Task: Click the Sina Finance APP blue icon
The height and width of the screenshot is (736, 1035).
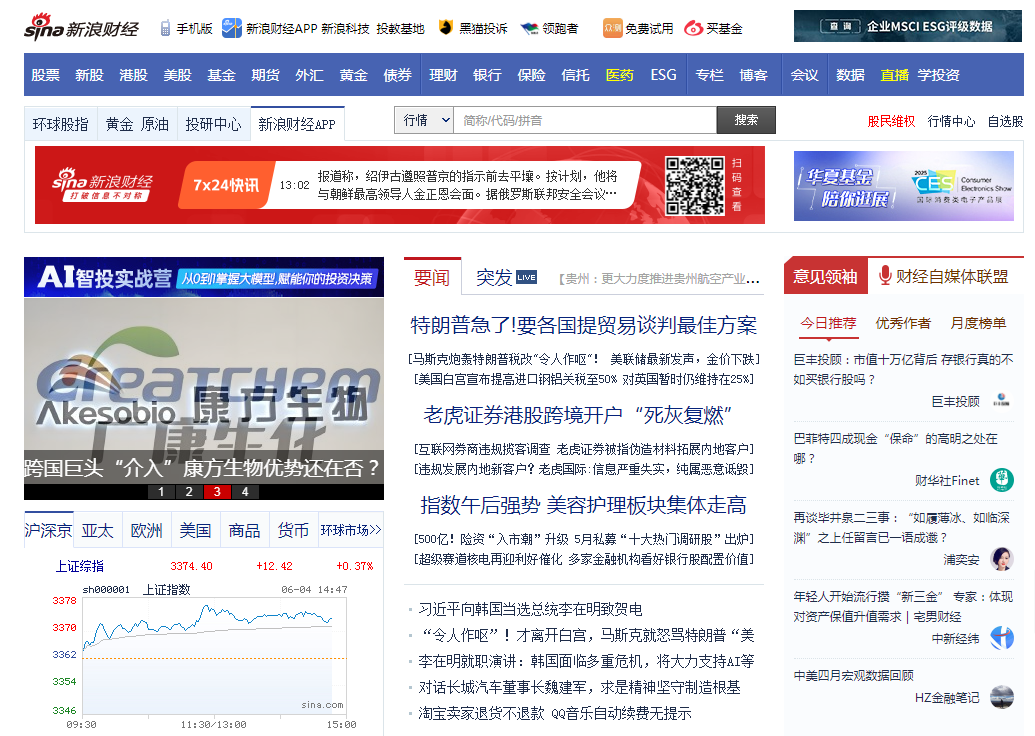Action: 232,28
